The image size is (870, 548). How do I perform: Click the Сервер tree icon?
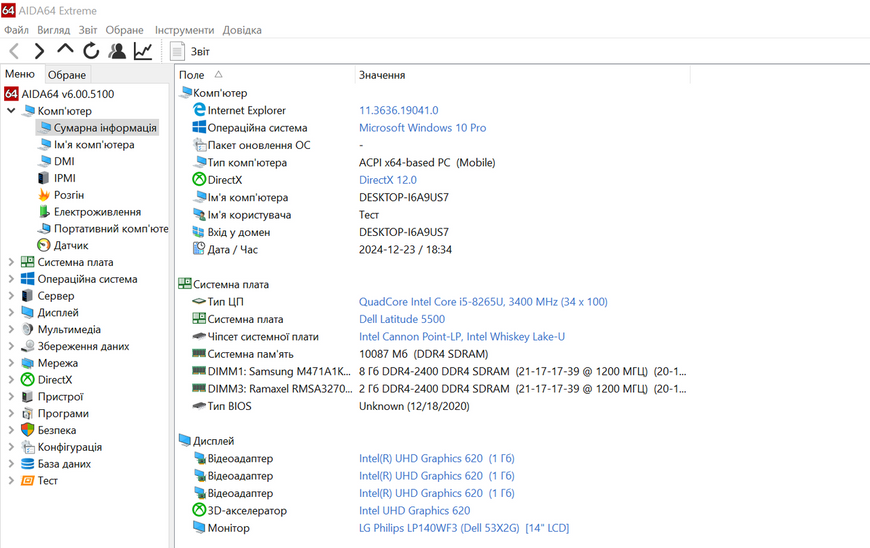point(27,296)
